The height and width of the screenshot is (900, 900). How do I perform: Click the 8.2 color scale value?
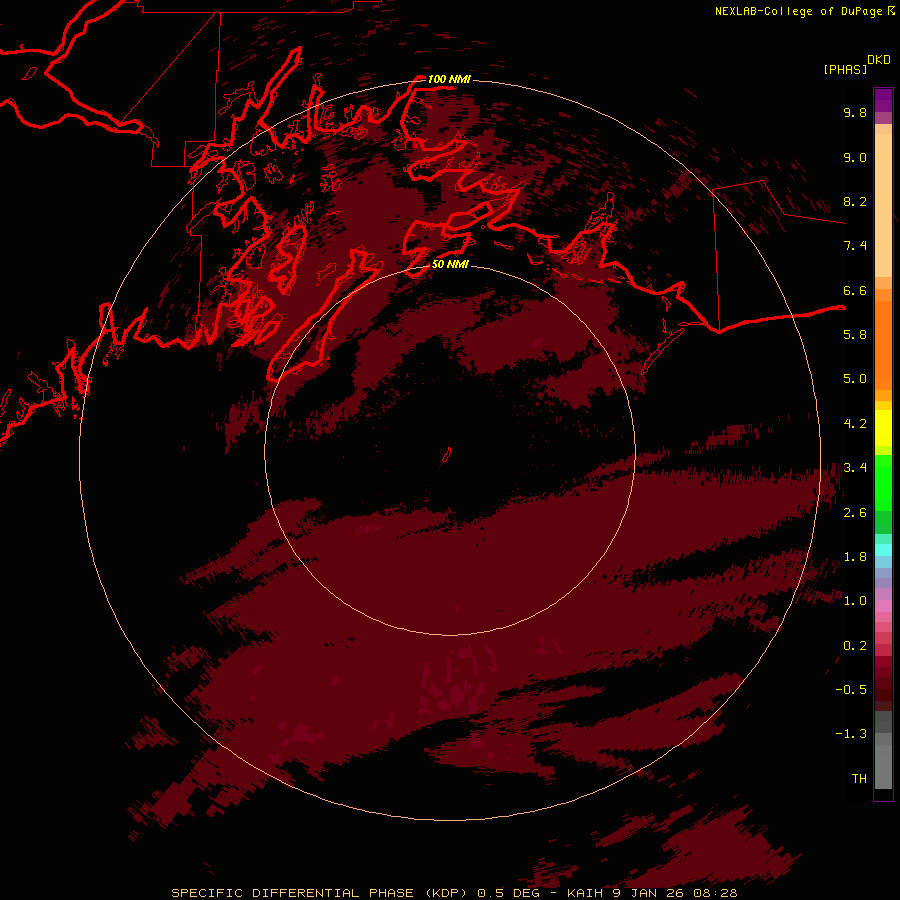[855, 201]
